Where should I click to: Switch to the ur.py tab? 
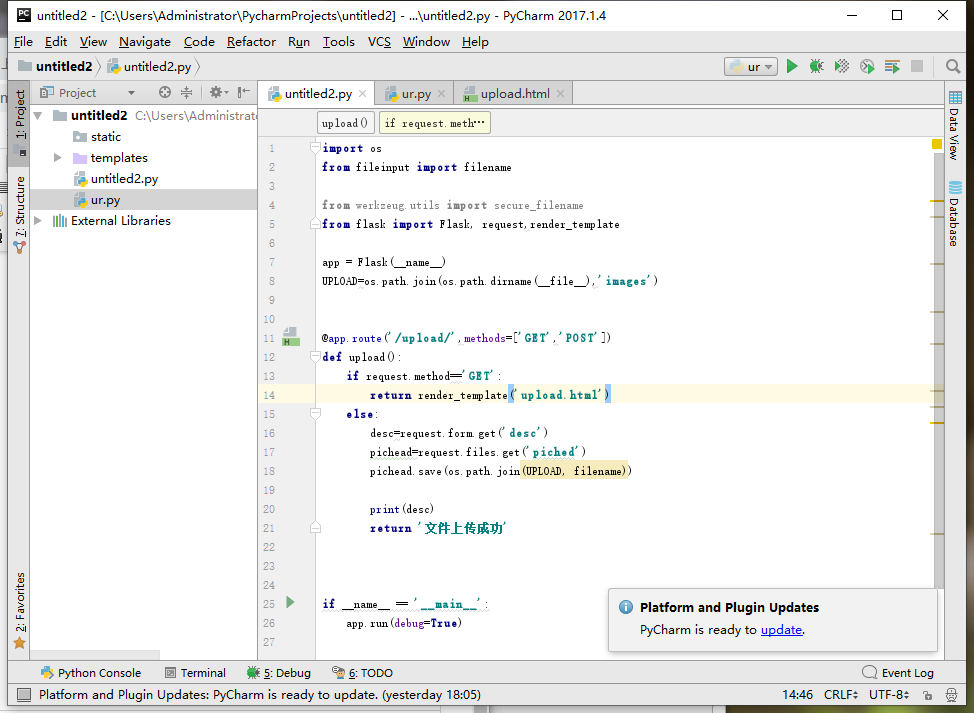click(x=416, y=94)
